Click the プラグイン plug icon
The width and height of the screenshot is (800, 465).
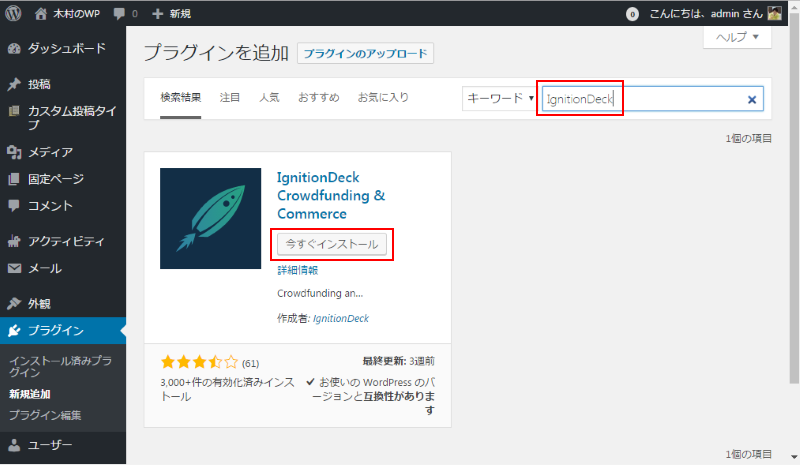(14, 331)
